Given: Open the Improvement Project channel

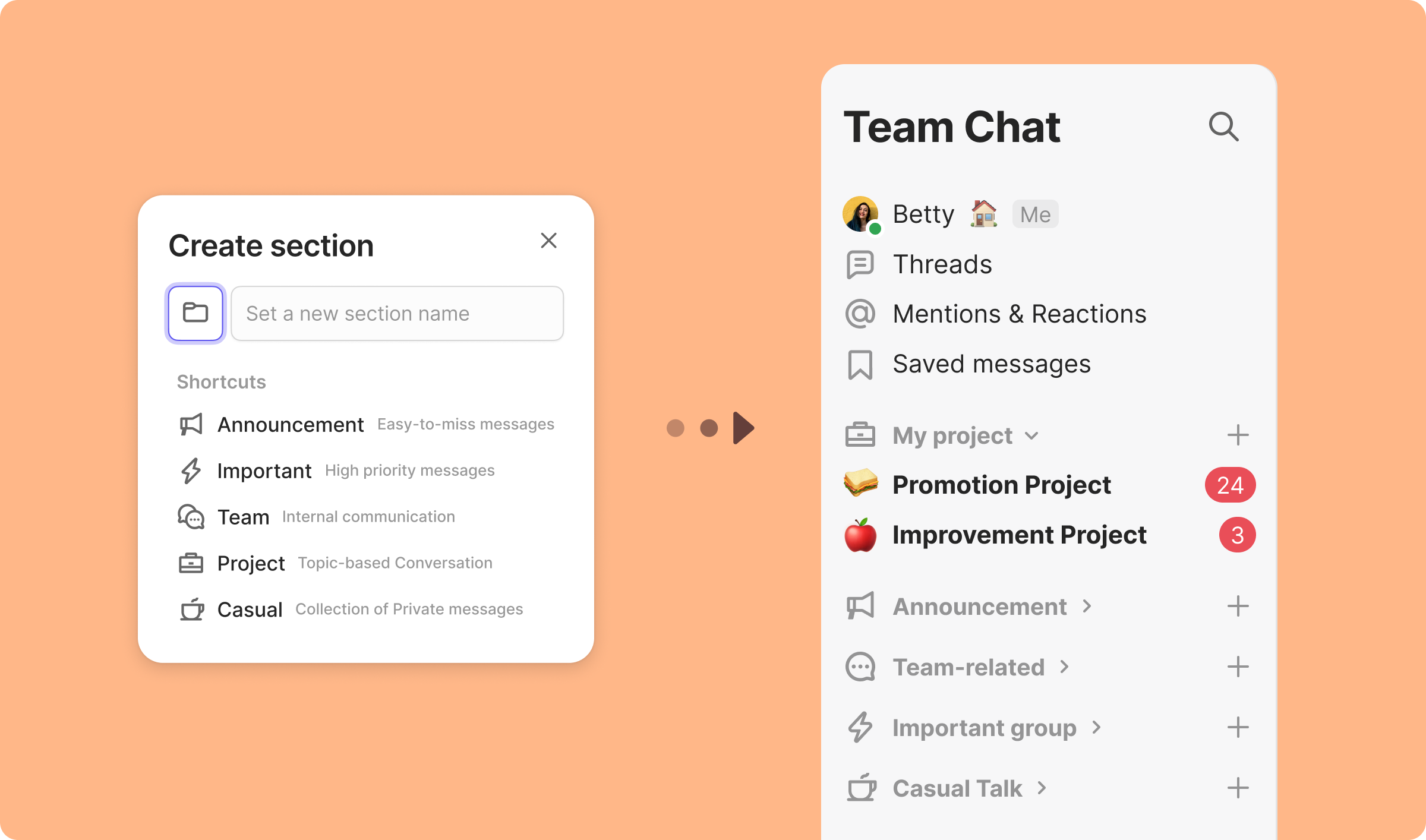Looking at the screenshot, I should pyautogui.click(x=1019, y=535).
